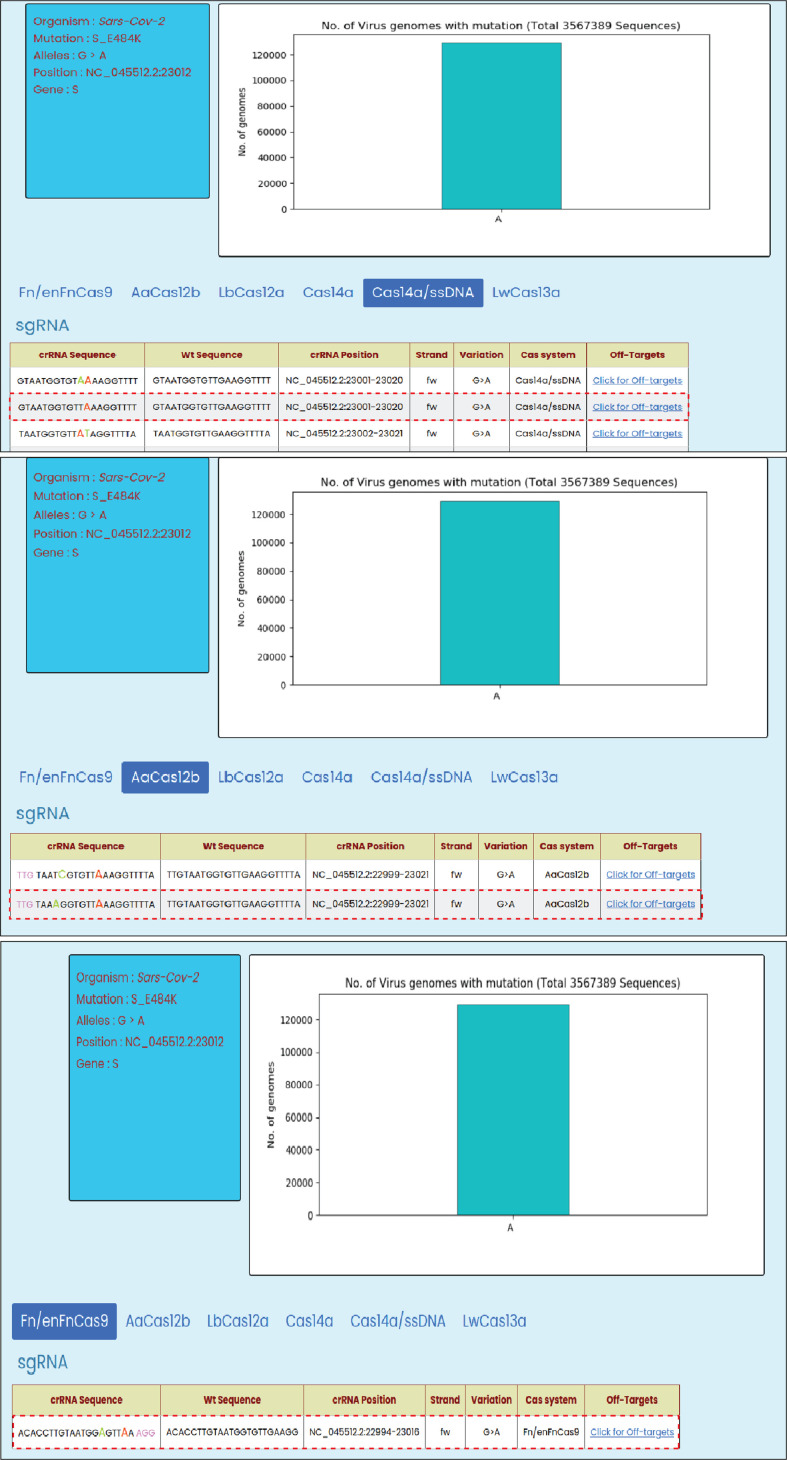Open LwCas13a tab in the panel with AaCas12b highlighted

(x=524, y=777)
